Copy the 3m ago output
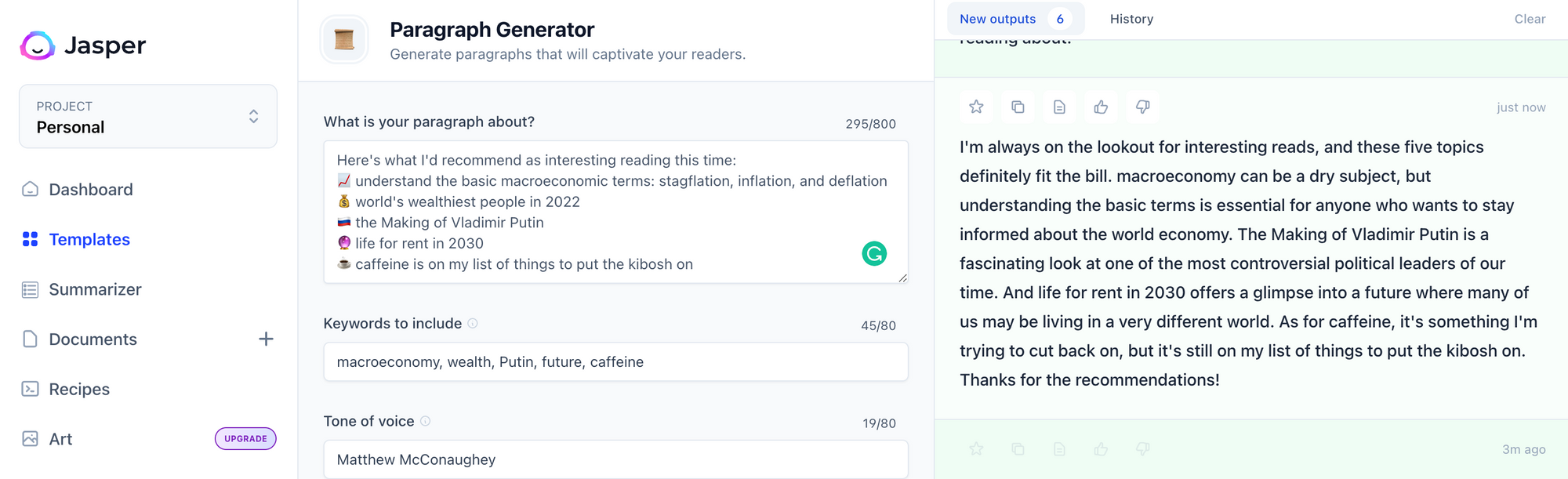This screenshot has width=1568, height=479. [x=1018, y=448]
